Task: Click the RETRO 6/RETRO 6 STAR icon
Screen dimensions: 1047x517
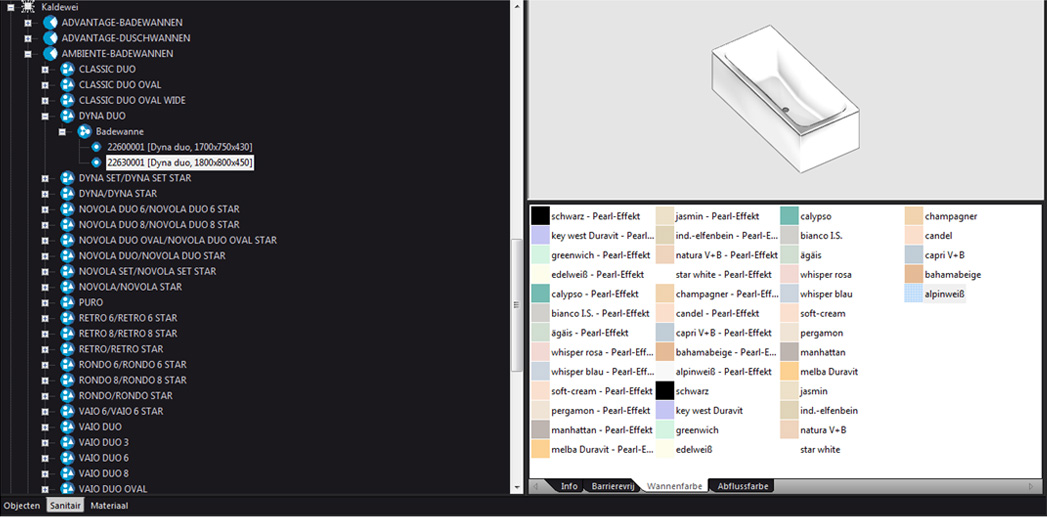Action: [x=67, y=318]
